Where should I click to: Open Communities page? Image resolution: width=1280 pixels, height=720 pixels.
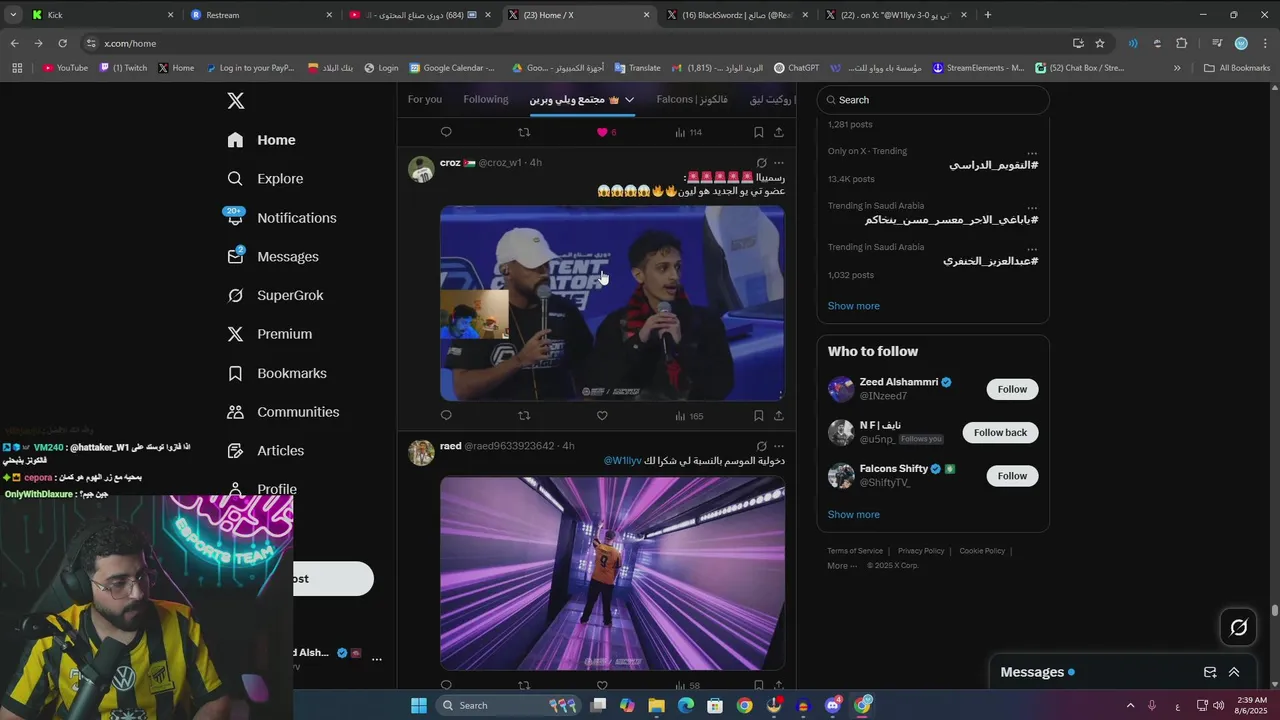[x=283, y=412]
